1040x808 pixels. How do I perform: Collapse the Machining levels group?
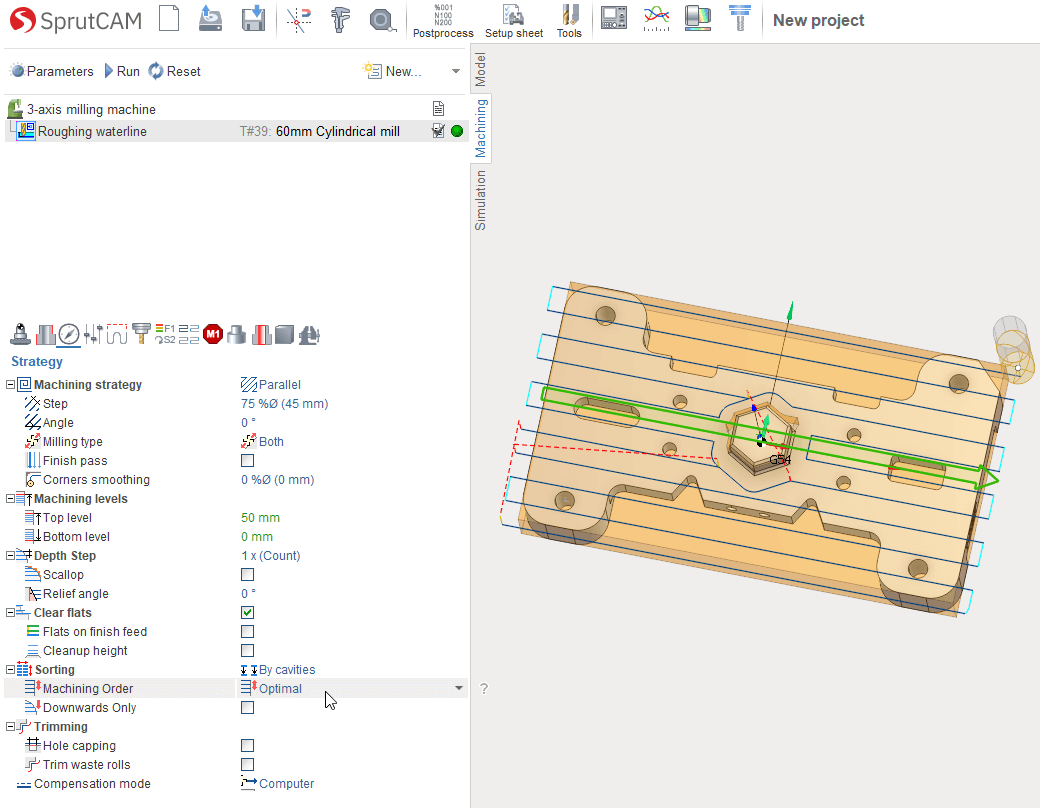pos(10,499)
